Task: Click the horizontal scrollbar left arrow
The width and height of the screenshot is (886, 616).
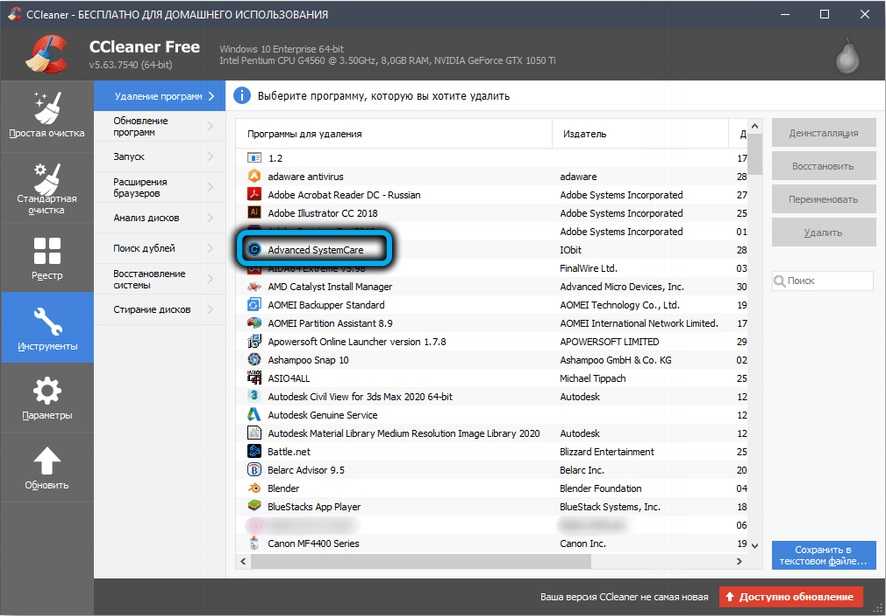Action: click(244, 561)
